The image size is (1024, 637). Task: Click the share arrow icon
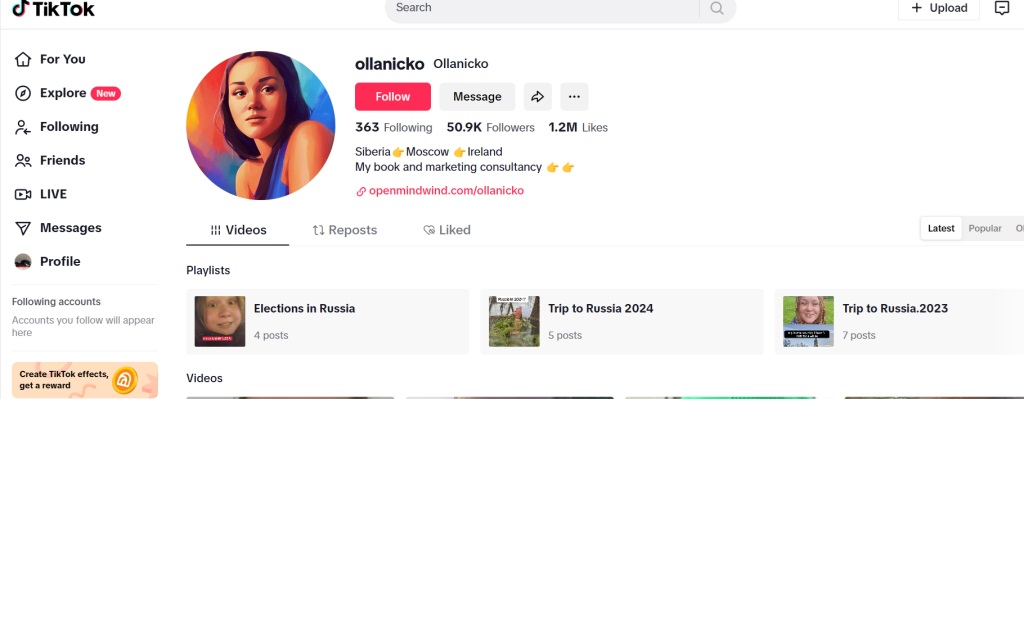click(x=537, y=97)
